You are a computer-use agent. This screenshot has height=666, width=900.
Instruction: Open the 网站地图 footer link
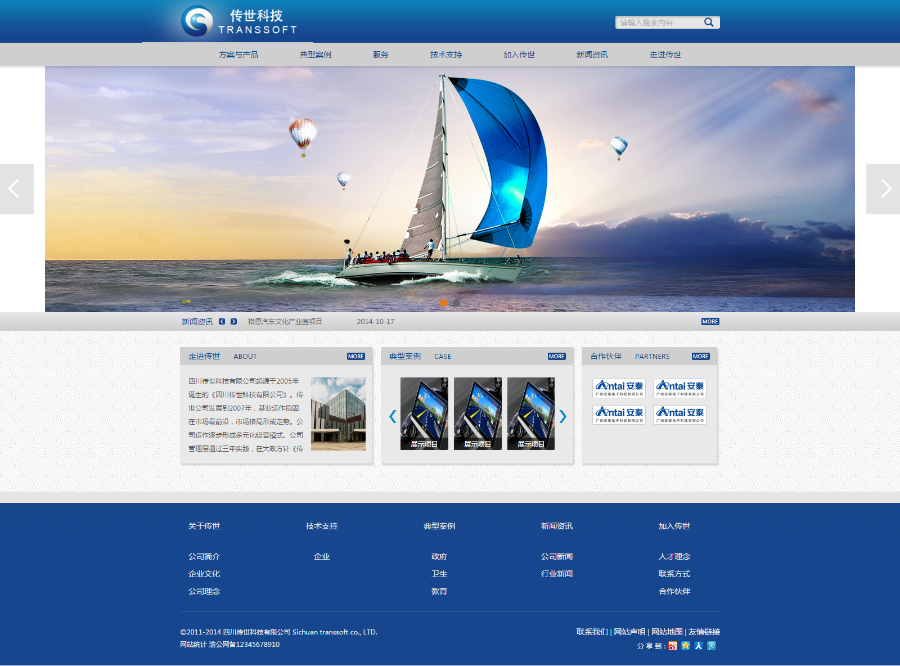pyautogui.click(x=666, y=631)
